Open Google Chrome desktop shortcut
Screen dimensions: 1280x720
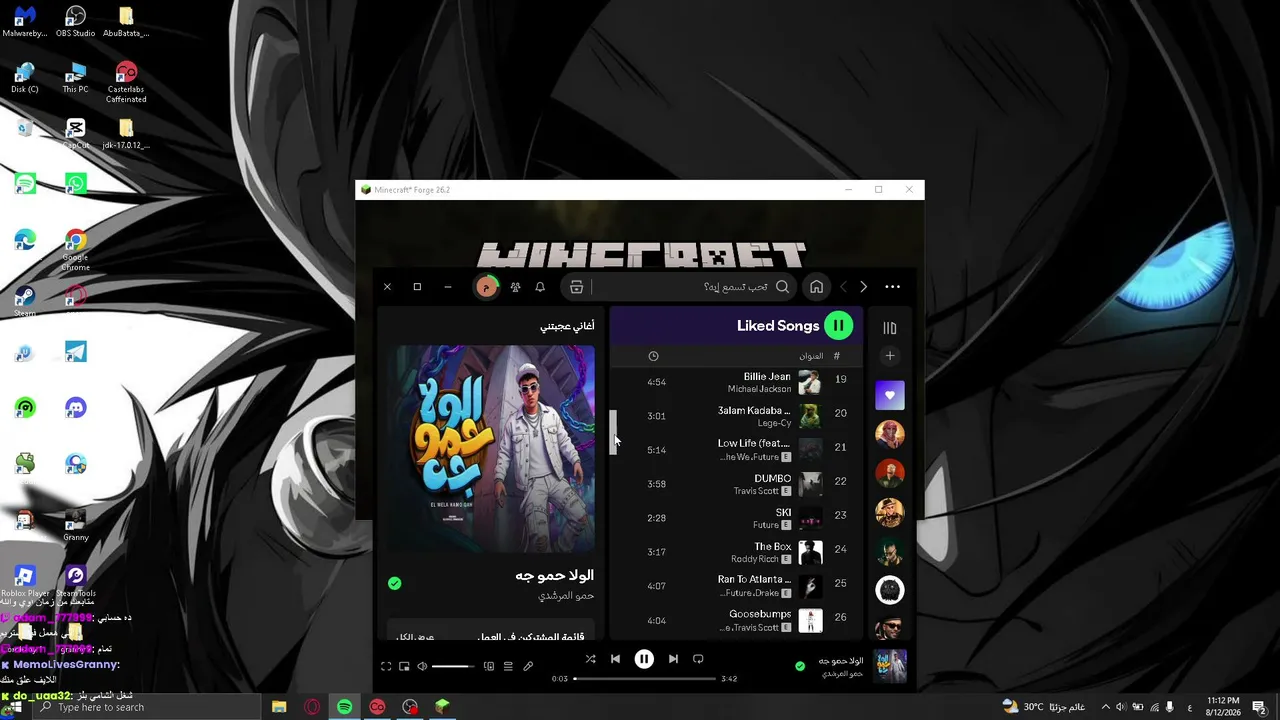(x=75, y=250)
